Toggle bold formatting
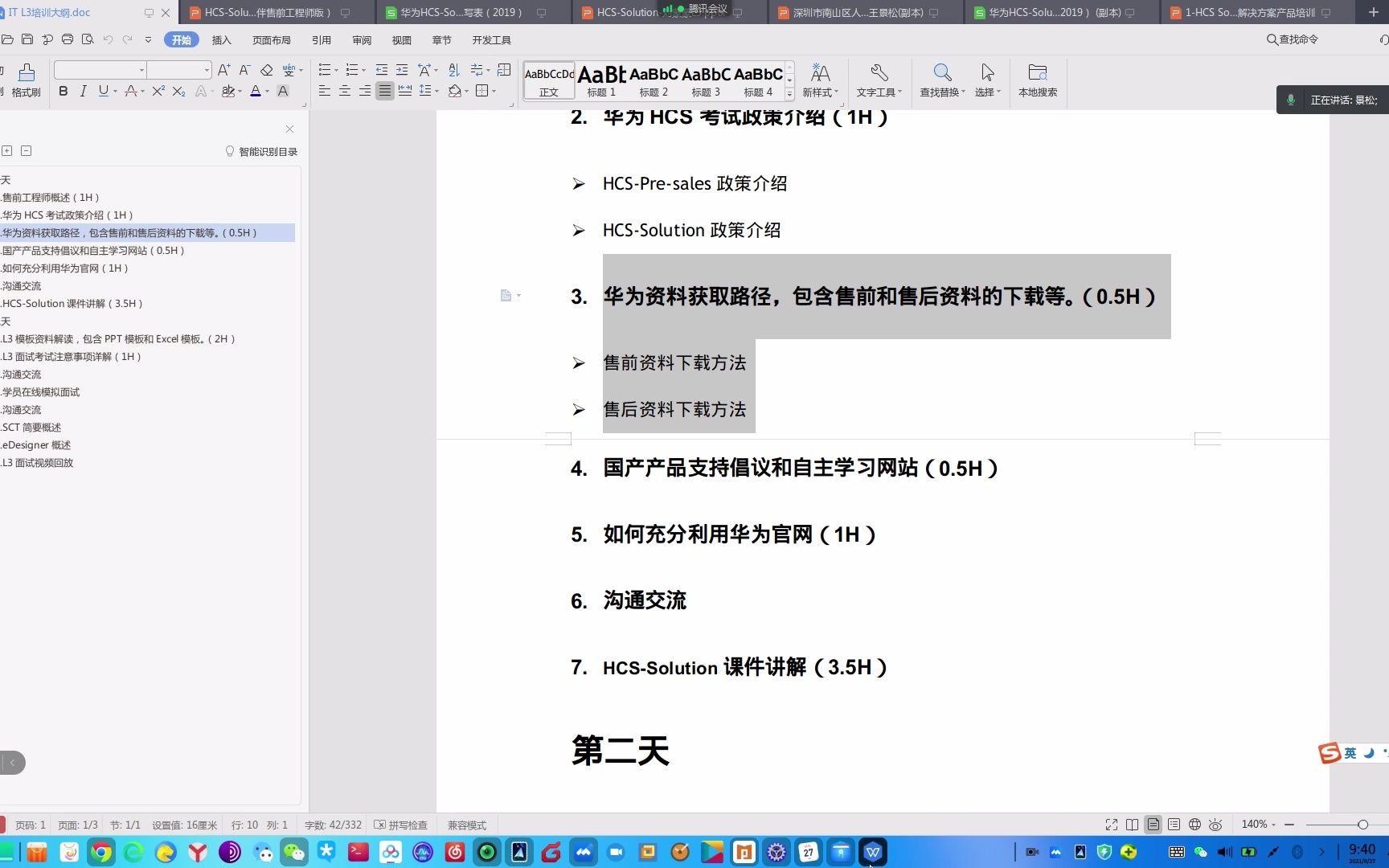 (63, 92)
